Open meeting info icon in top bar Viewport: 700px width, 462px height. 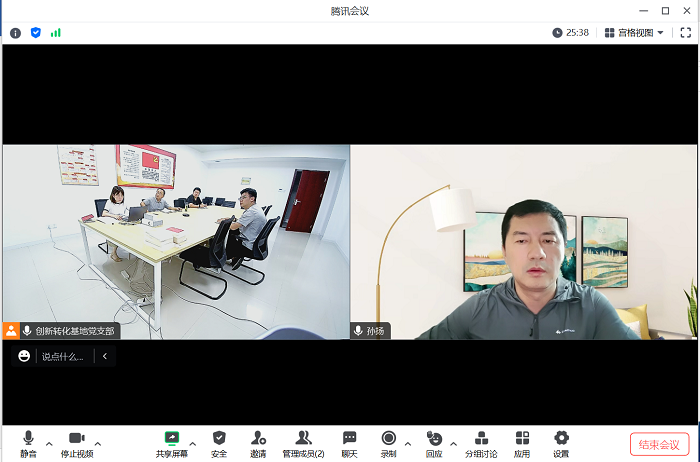tap(15, 32)
